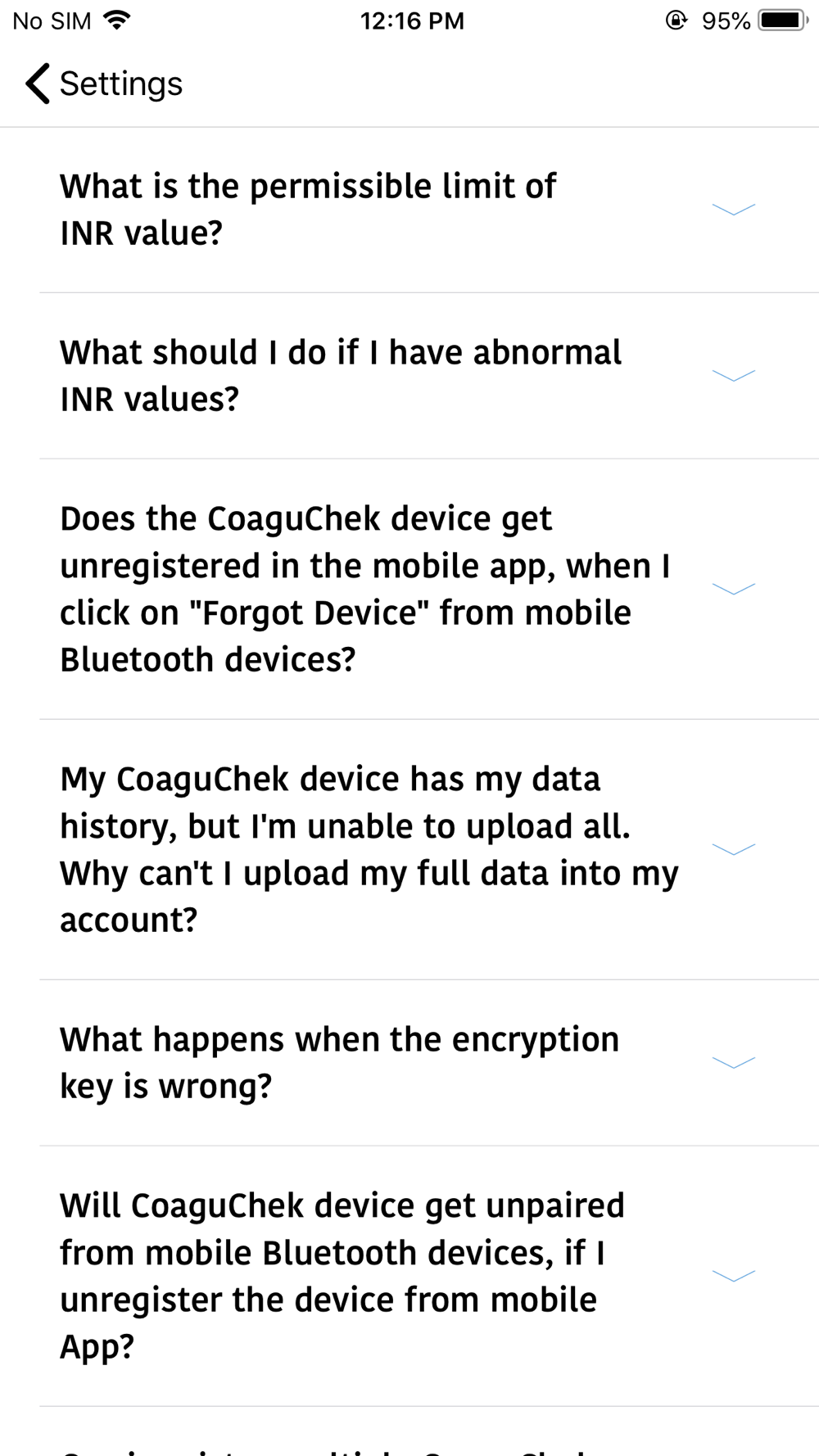This screenshot has height=1456, width=819.
Task: Tap the No SIM carrier indicator
Action: click(52, 20)
